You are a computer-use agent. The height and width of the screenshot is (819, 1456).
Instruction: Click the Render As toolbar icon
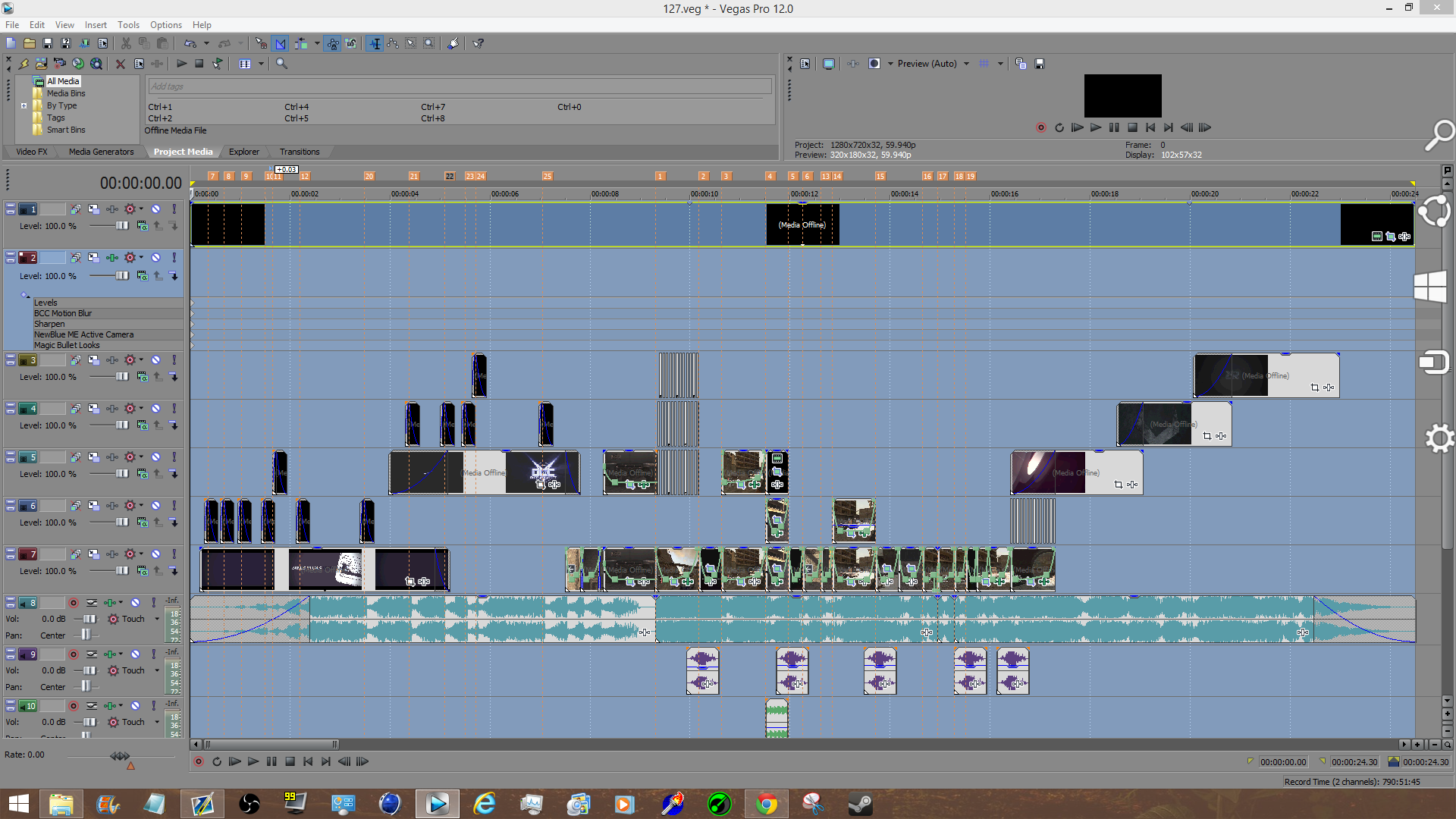tap(84, 43)
